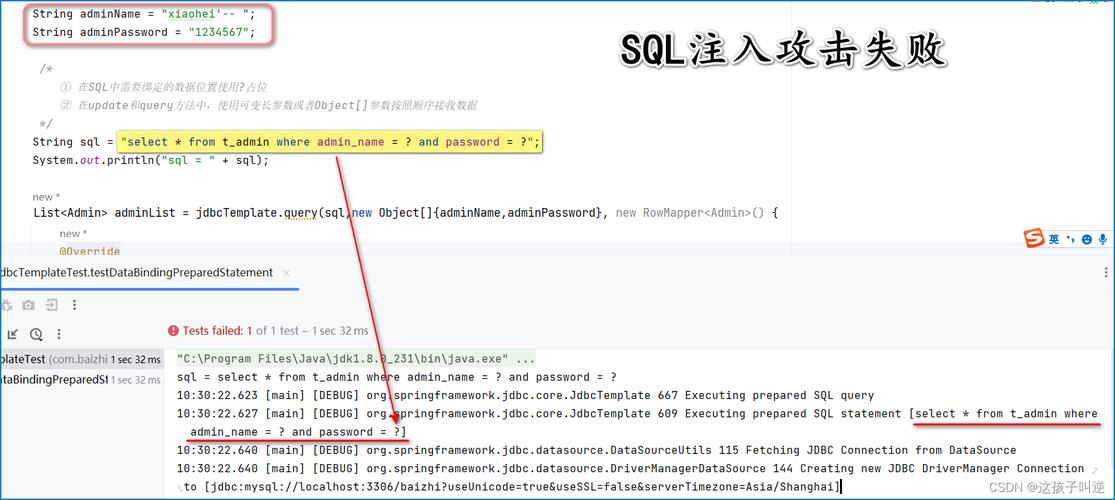Viewport: 1115px width, 500px height.
Task: Click the comment about update和query methods
Action: (269, 105)
